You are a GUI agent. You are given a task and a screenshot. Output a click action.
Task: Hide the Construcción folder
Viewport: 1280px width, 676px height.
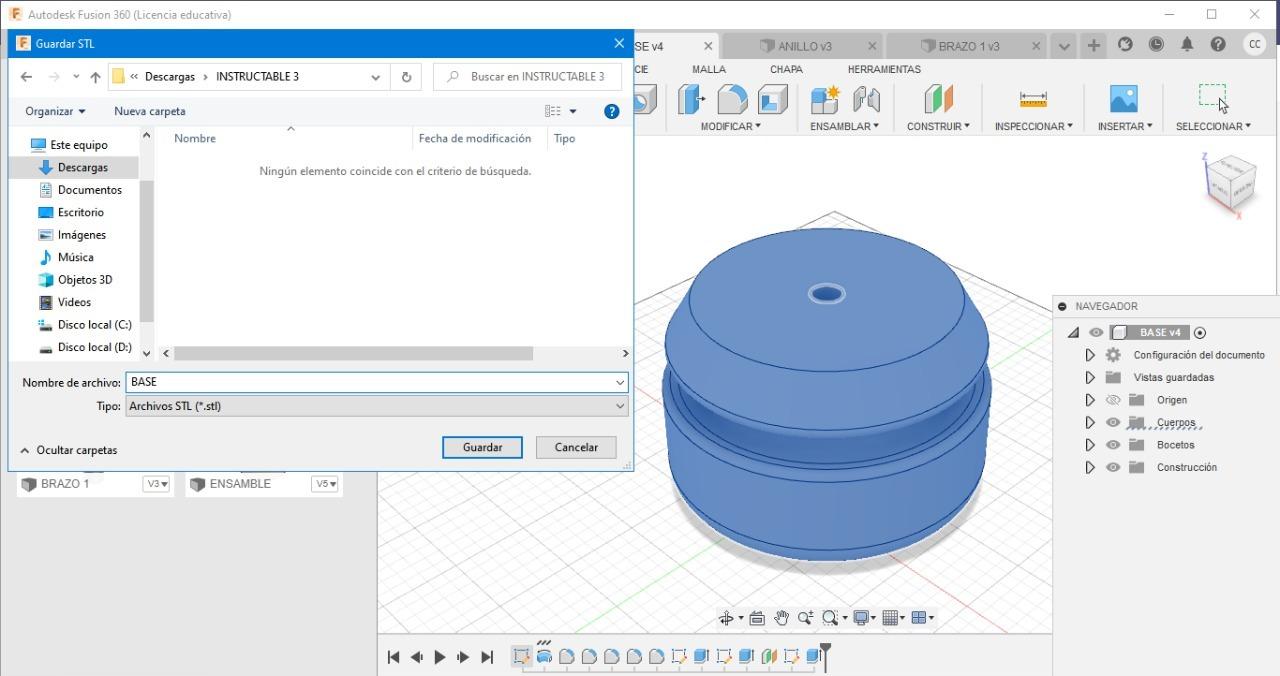[1113, 467]
